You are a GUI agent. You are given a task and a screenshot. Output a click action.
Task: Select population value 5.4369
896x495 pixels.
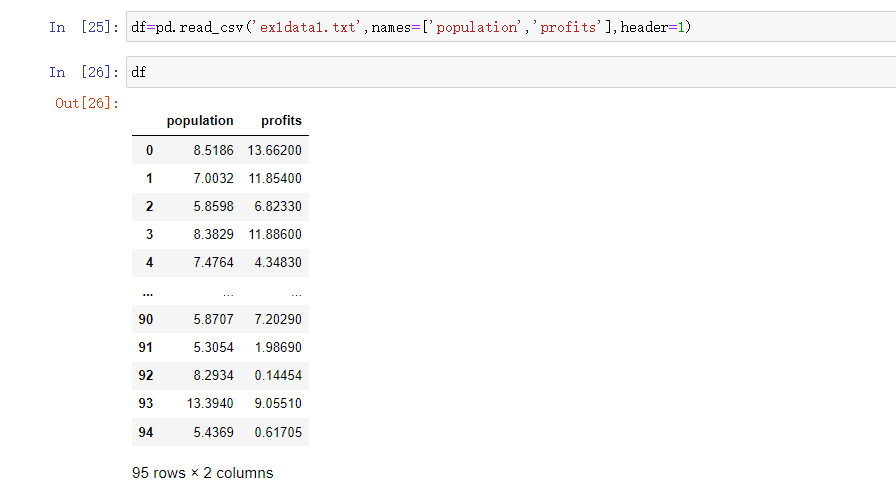click(213, 433)
